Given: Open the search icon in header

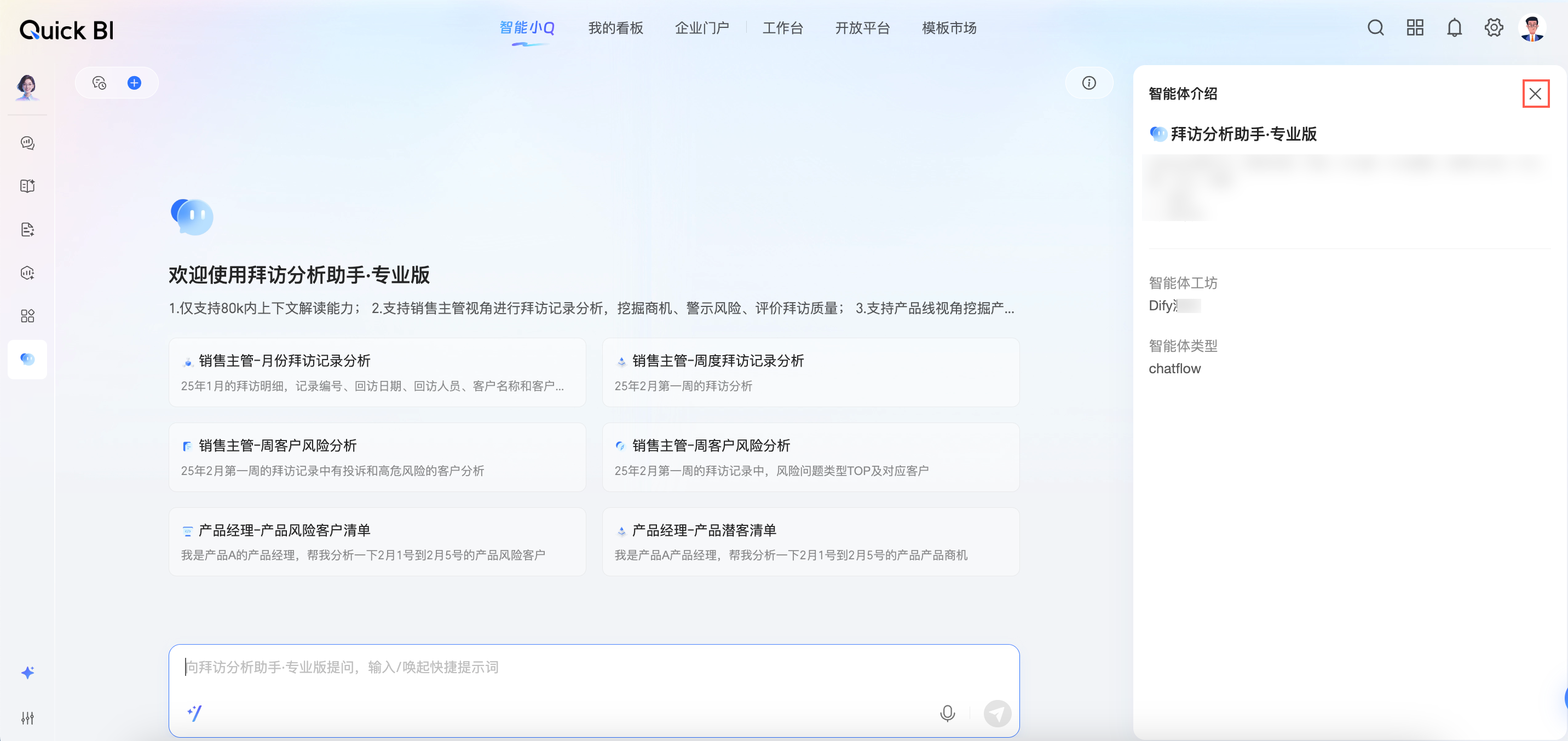Looking at the screenshot, I should (x=1375, y=28).
